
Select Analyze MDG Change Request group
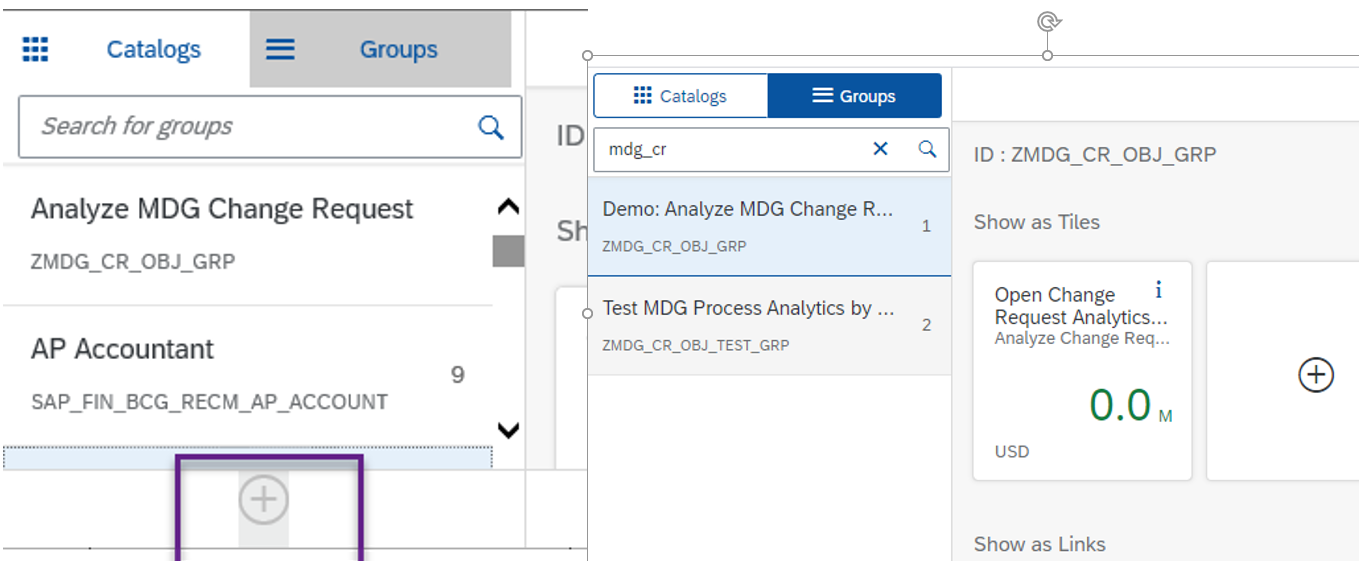(222, 232)
